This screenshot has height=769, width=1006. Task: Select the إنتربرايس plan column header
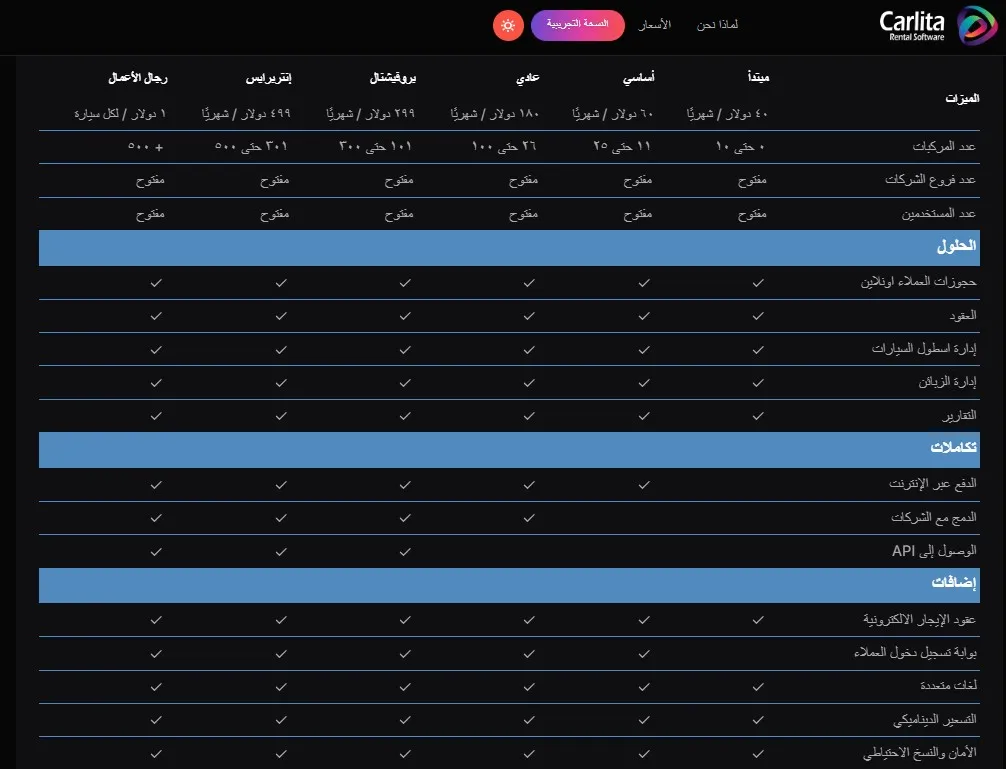pos(268,78)
